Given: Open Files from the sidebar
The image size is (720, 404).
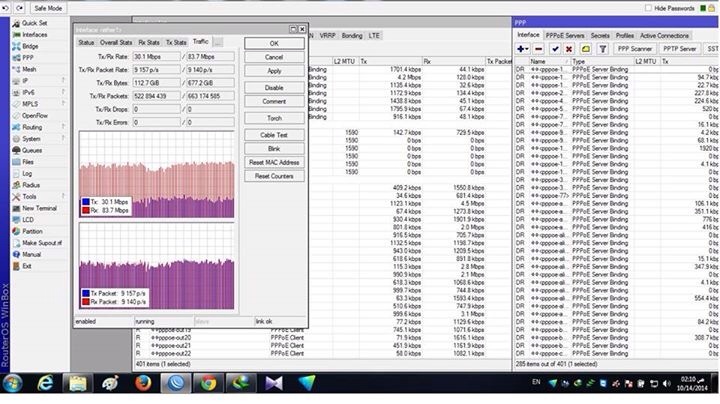Looking at the screenshot, I should [x=23, y=162].
